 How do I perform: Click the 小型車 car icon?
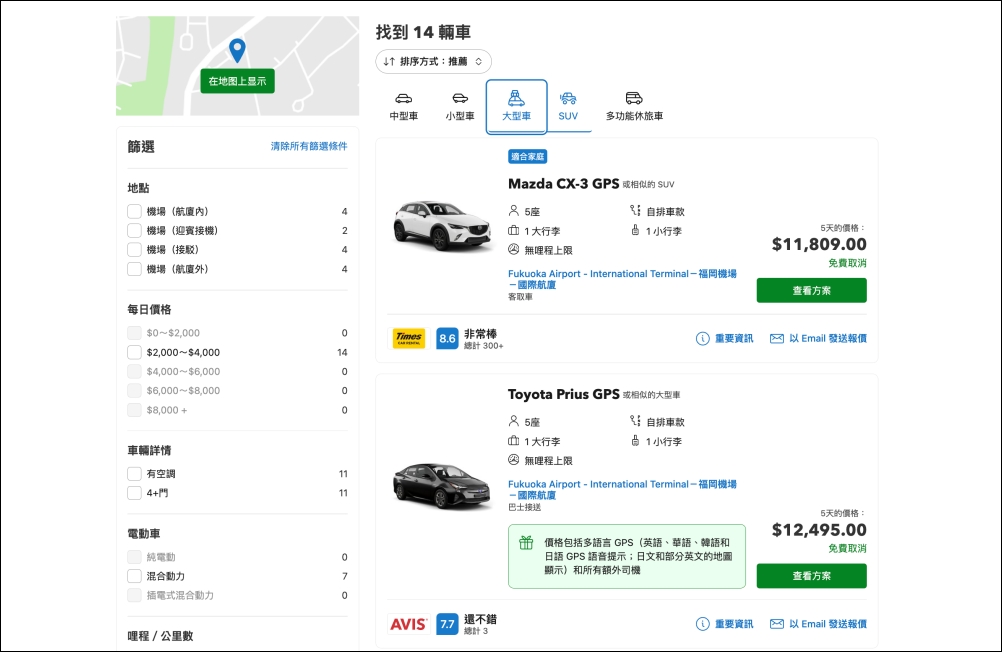(x=460, y=98)
